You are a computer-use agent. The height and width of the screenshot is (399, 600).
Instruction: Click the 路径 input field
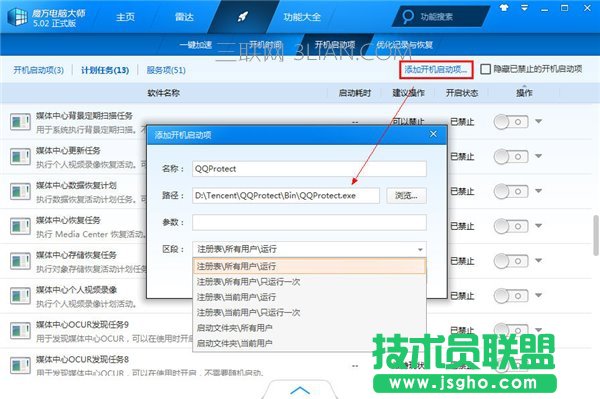(286, 195)
